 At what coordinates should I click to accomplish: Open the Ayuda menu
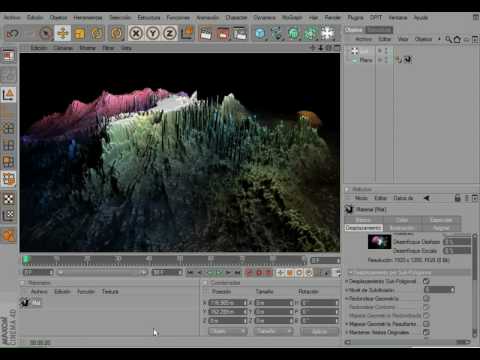421,18
